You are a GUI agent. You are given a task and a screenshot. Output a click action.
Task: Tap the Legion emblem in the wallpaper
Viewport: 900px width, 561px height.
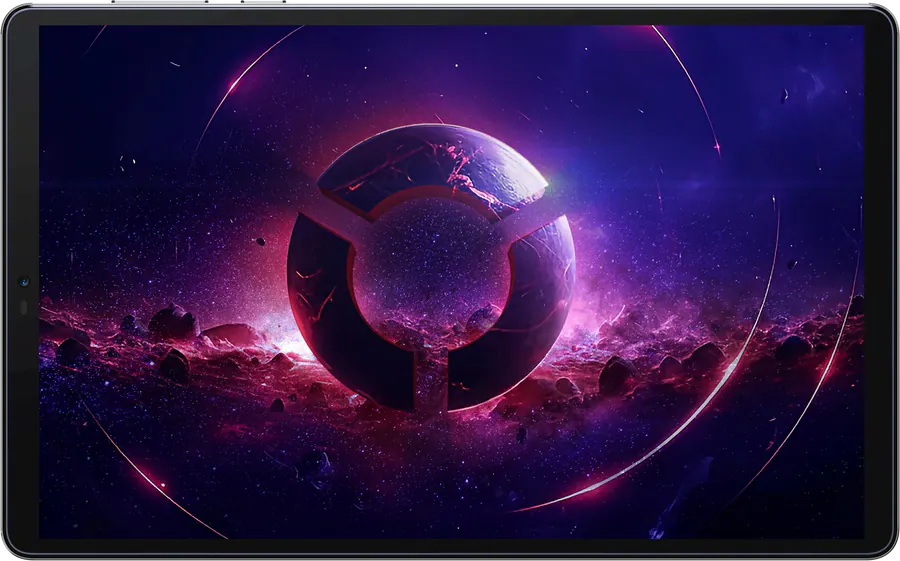coord(431,268)
